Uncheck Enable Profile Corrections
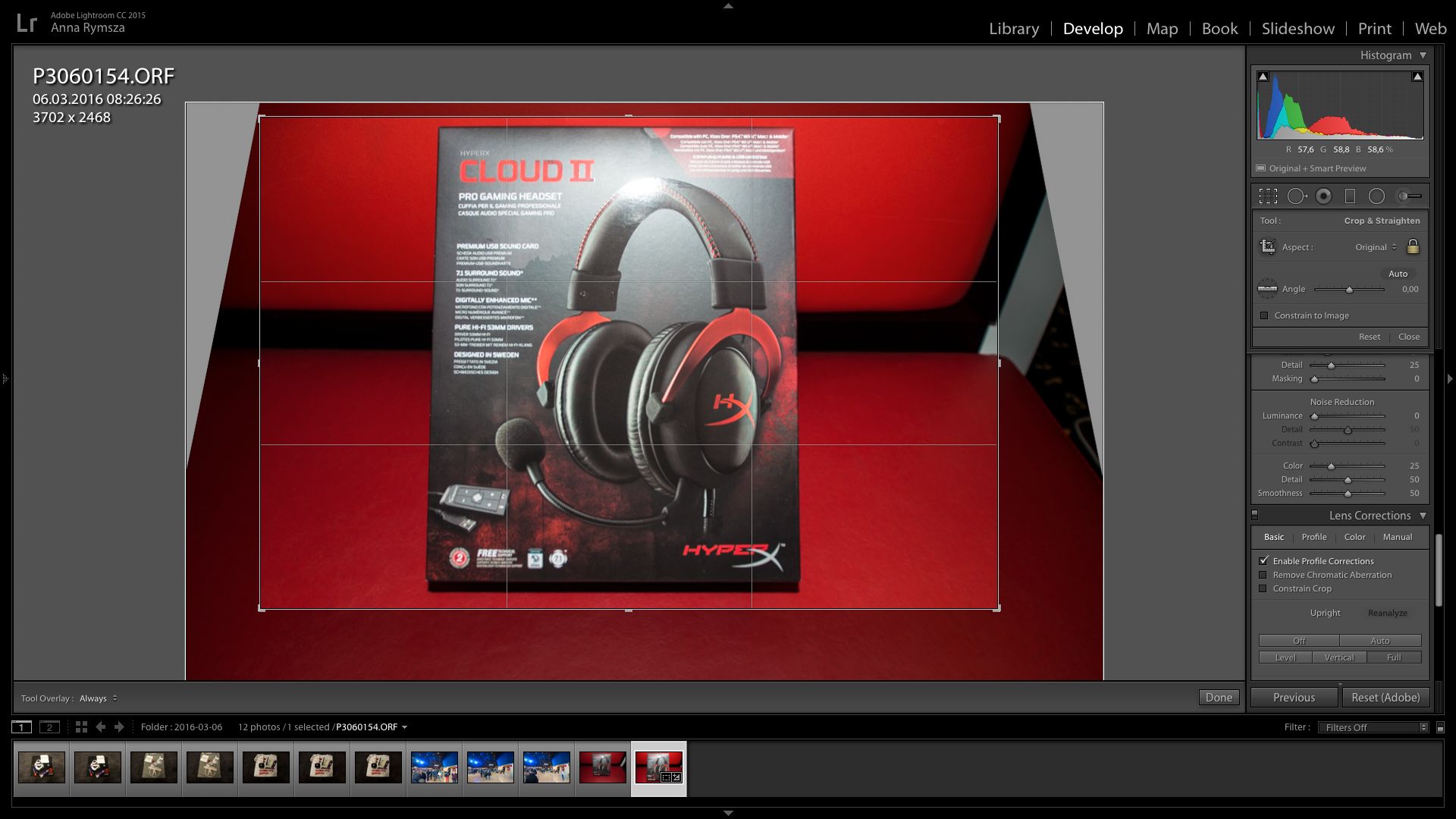The width and height of the screenshot is (1456, 819). point(1263,561)
